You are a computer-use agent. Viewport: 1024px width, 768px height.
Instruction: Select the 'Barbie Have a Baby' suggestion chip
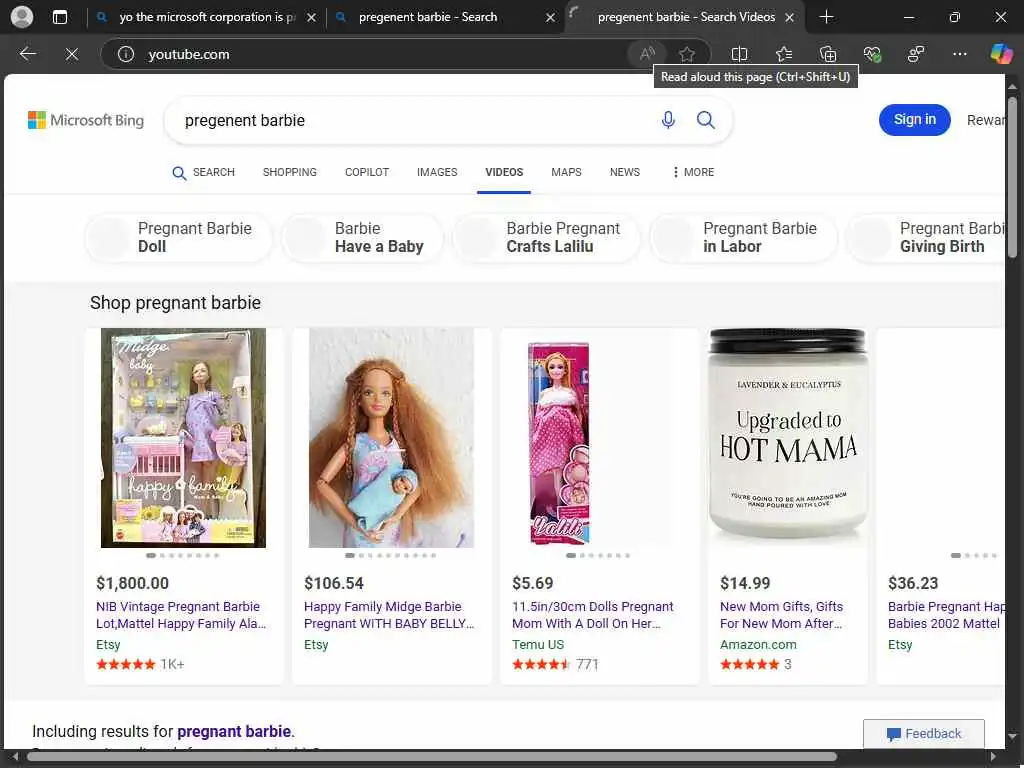tap(362, 238)
